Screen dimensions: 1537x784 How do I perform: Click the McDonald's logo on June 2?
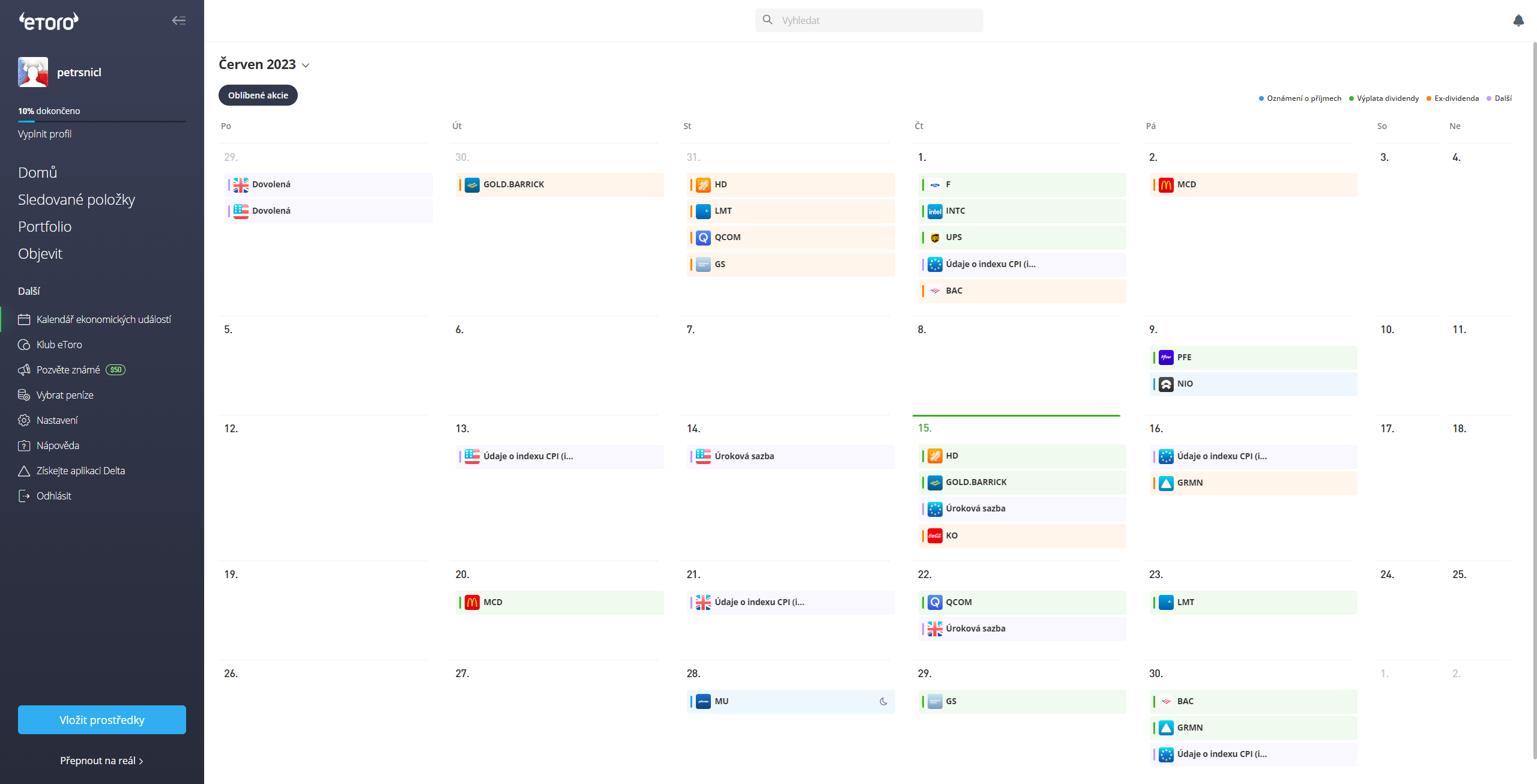[1166, 185]
